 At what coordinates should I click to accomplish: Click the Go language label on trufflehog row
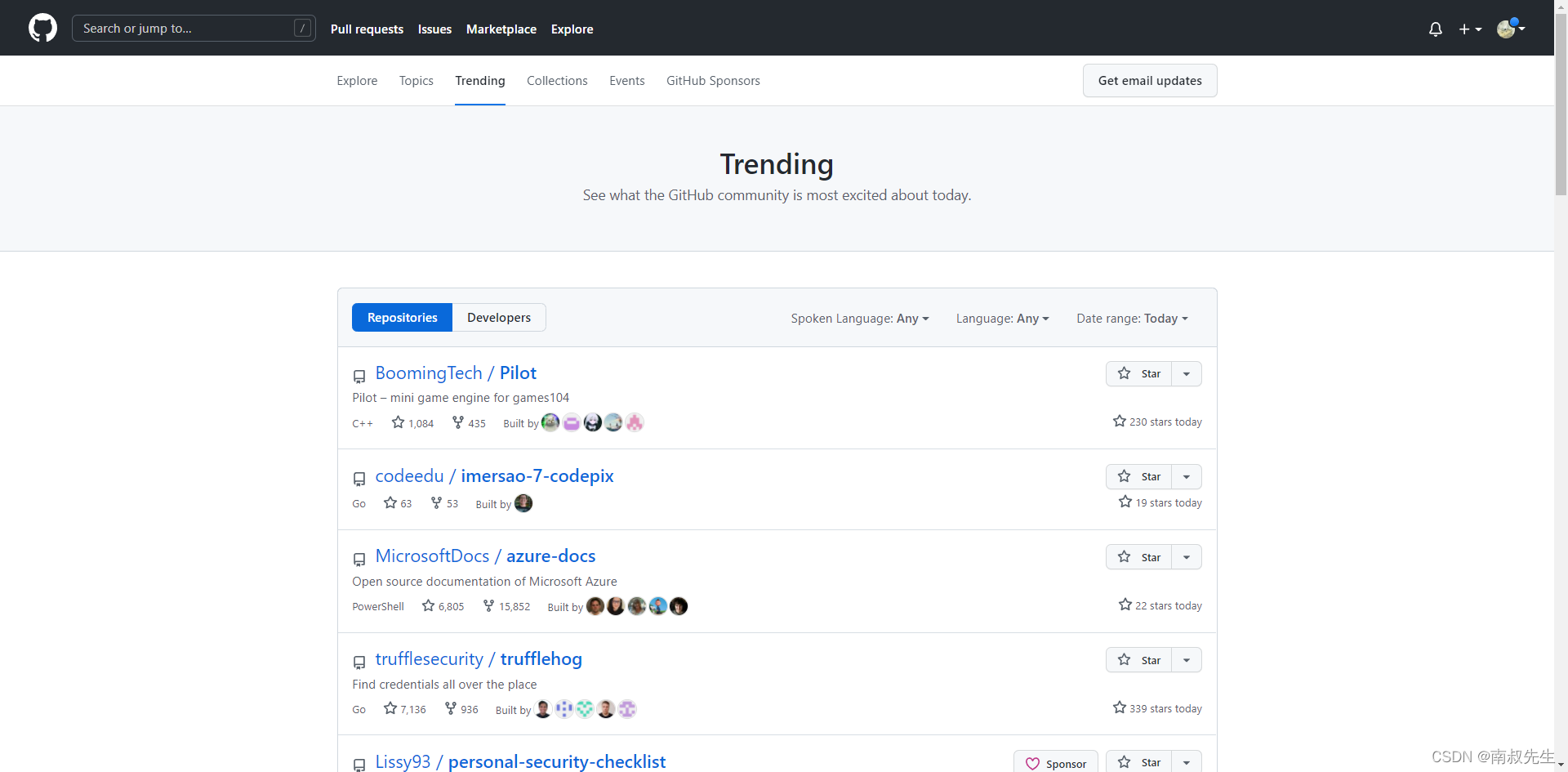[359, 710]
